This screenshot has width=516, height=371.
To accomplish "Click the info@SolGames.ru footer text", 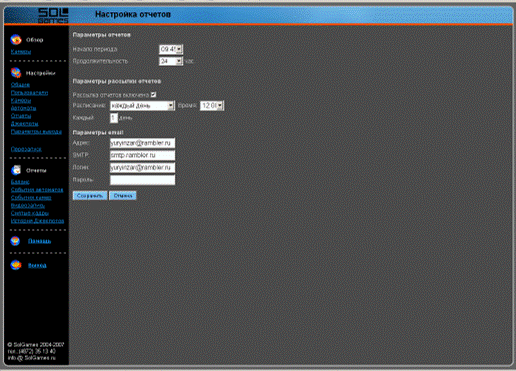I will (32, 358).
